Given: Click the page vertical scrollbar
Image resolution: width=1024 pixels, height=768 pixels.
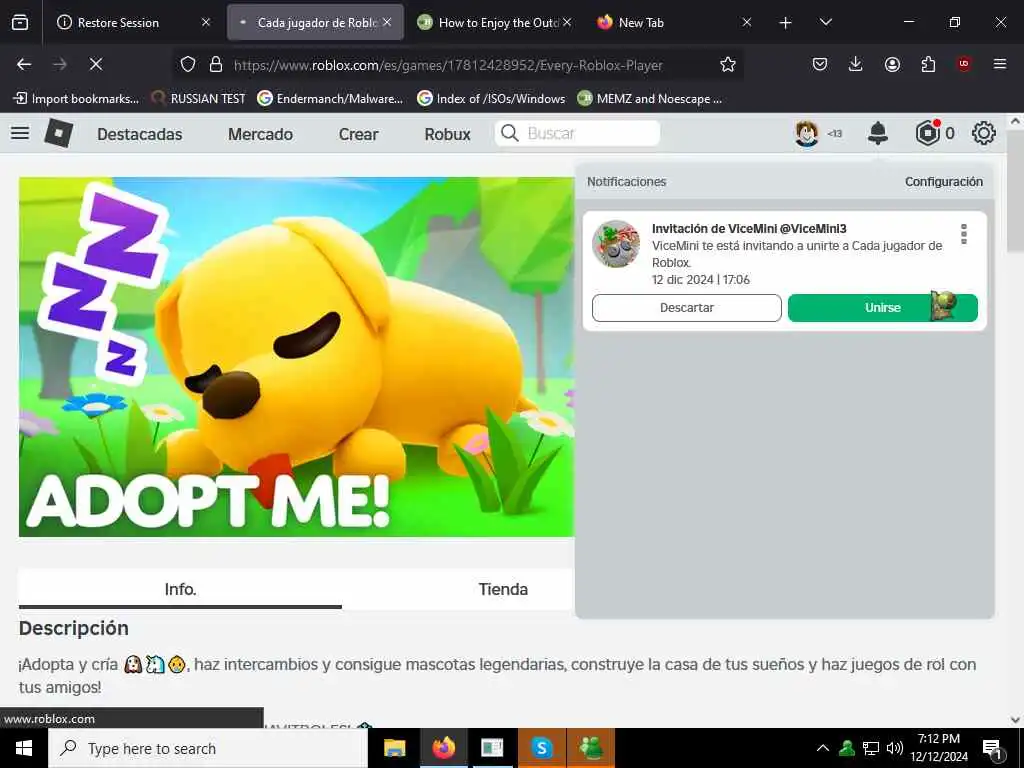Looking at the screenshot, I should click(x=1015, y=189).
